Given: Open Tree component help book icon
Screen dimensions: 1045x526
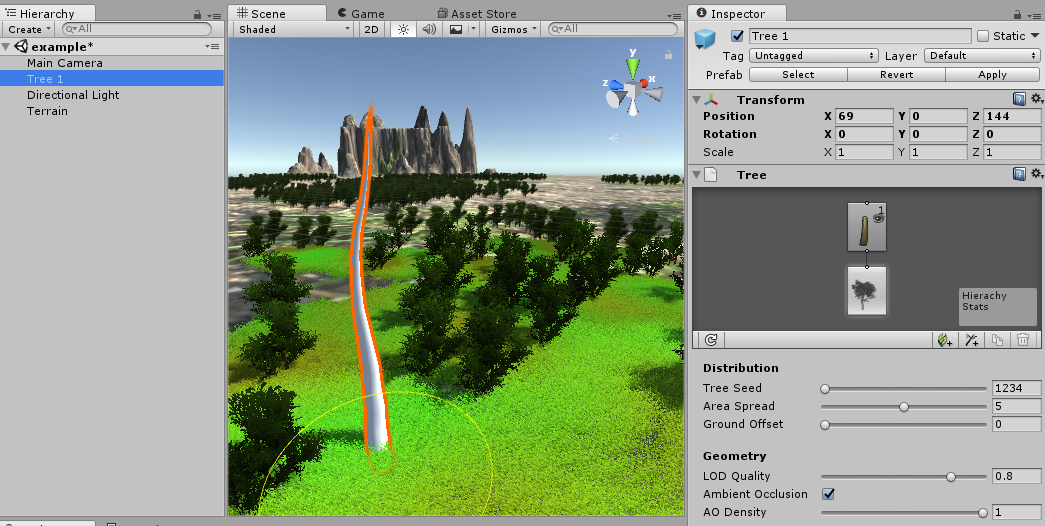Looking at the screenshot, I should [x=1019, y=174].
